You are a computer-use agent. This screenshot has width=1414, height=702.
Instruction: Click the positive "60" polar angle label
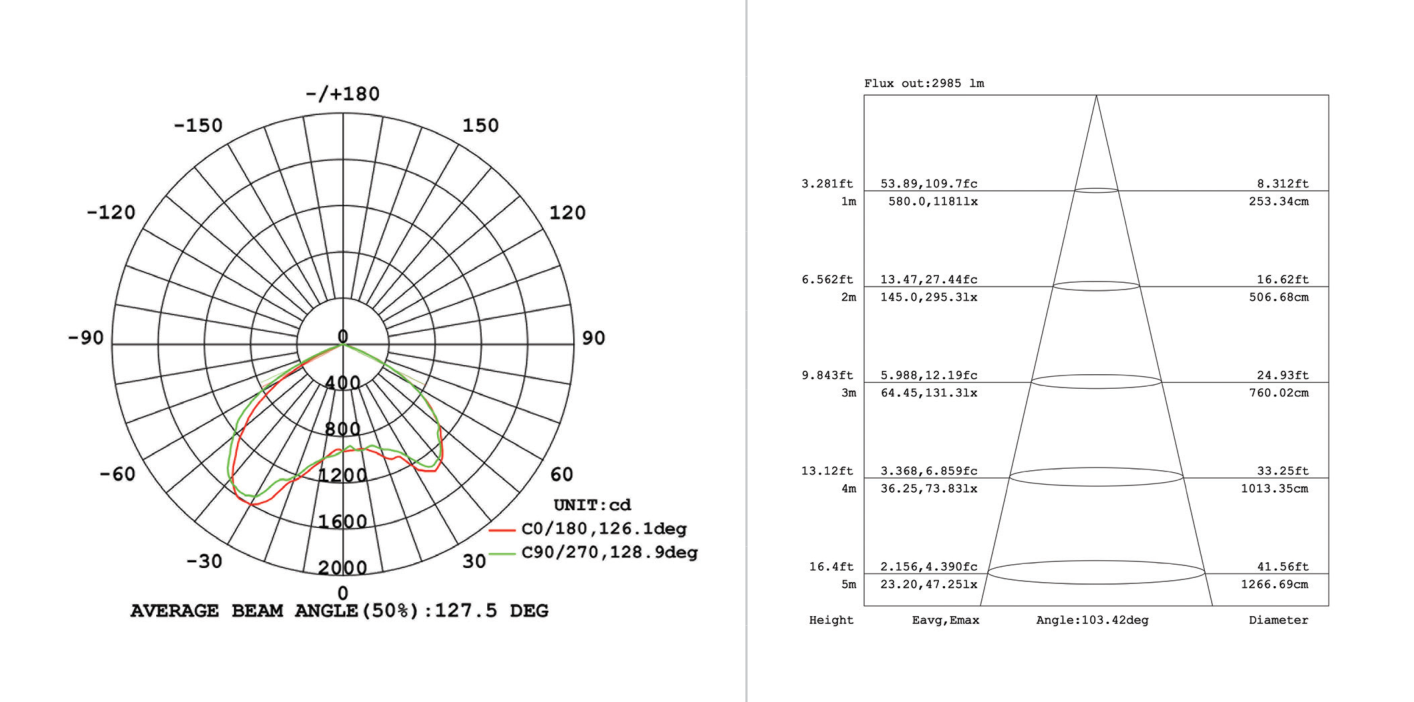tap(561, 474)
